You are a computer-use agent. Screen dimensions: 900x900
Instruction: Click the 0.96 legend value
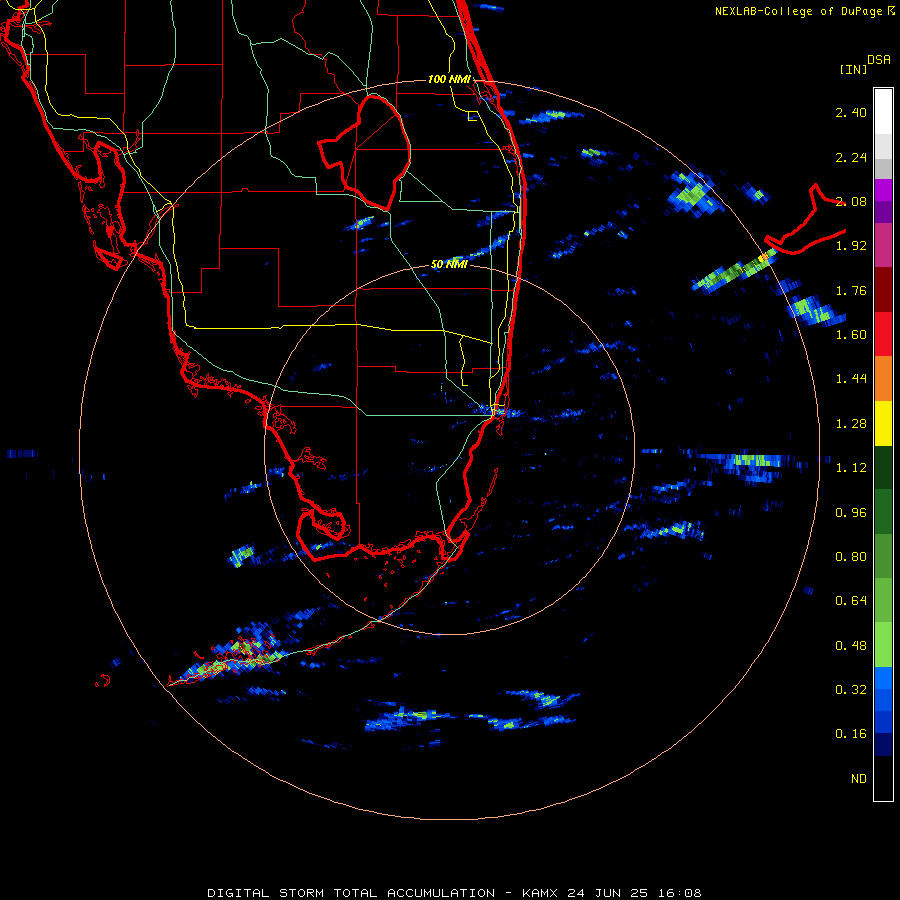coord(851,513)
